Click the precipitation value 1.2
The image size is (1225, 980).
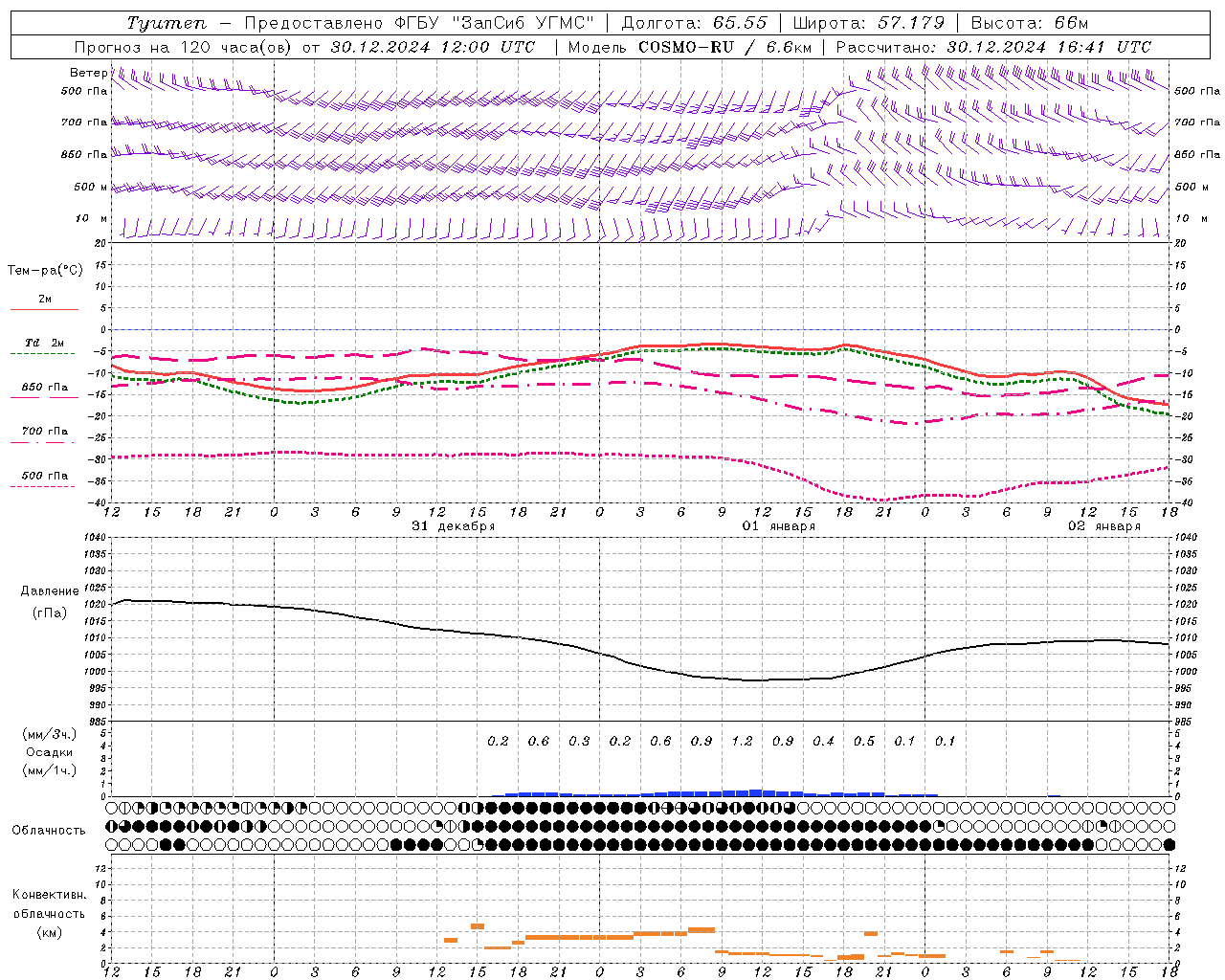(742, 741)
